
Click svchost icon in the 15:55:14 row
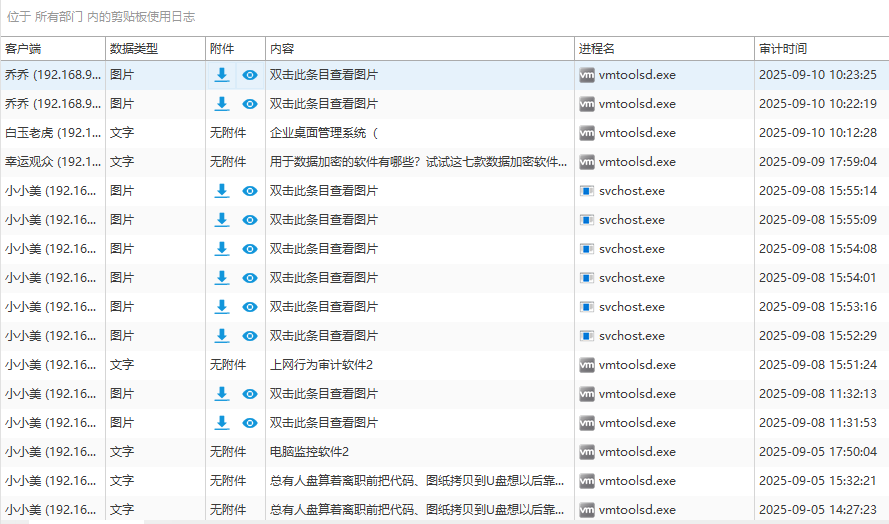[x=587, y=191]
